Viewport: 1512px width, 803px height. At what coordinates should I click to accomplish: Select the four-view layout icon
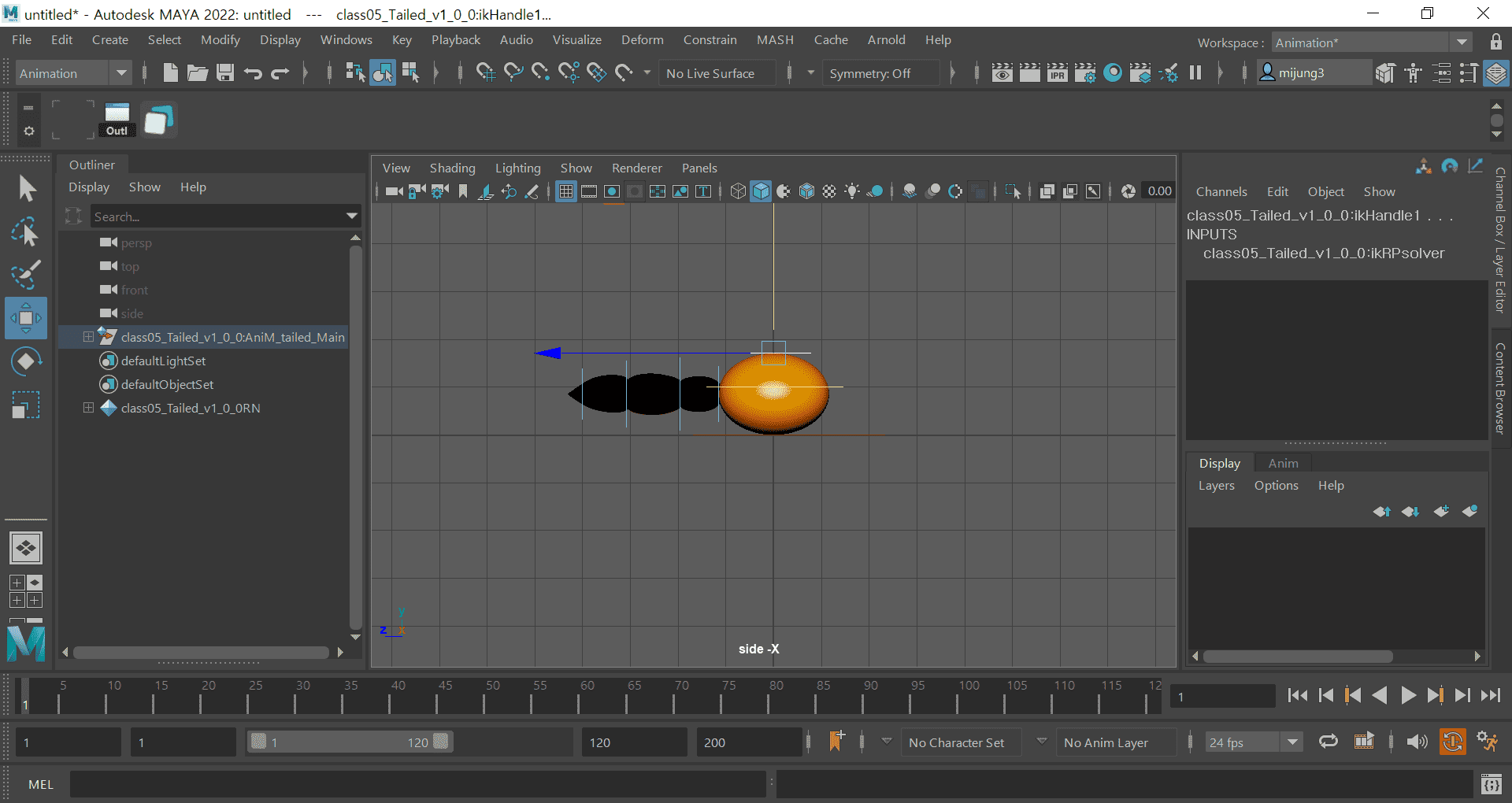(25, 591)
